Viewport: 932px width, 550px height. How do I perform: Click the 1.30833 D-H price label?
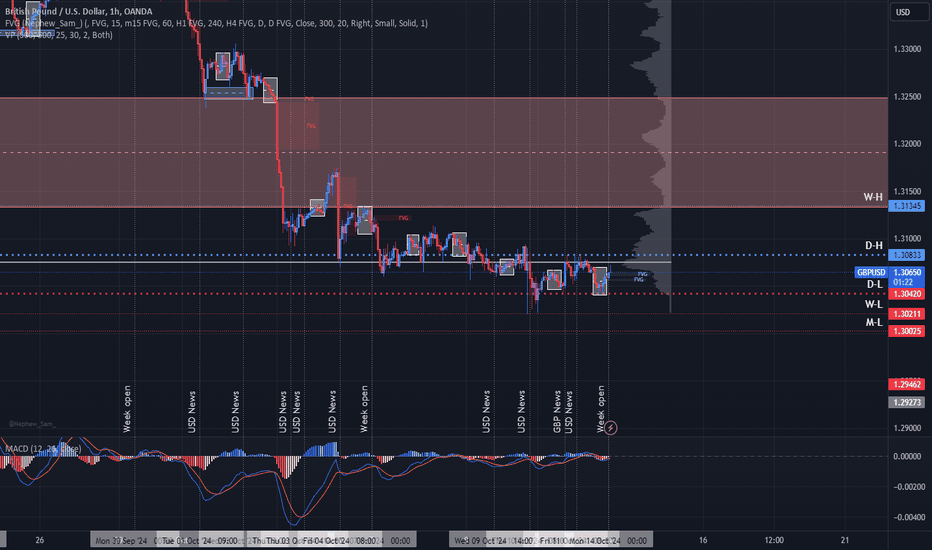tap(906, 255)
